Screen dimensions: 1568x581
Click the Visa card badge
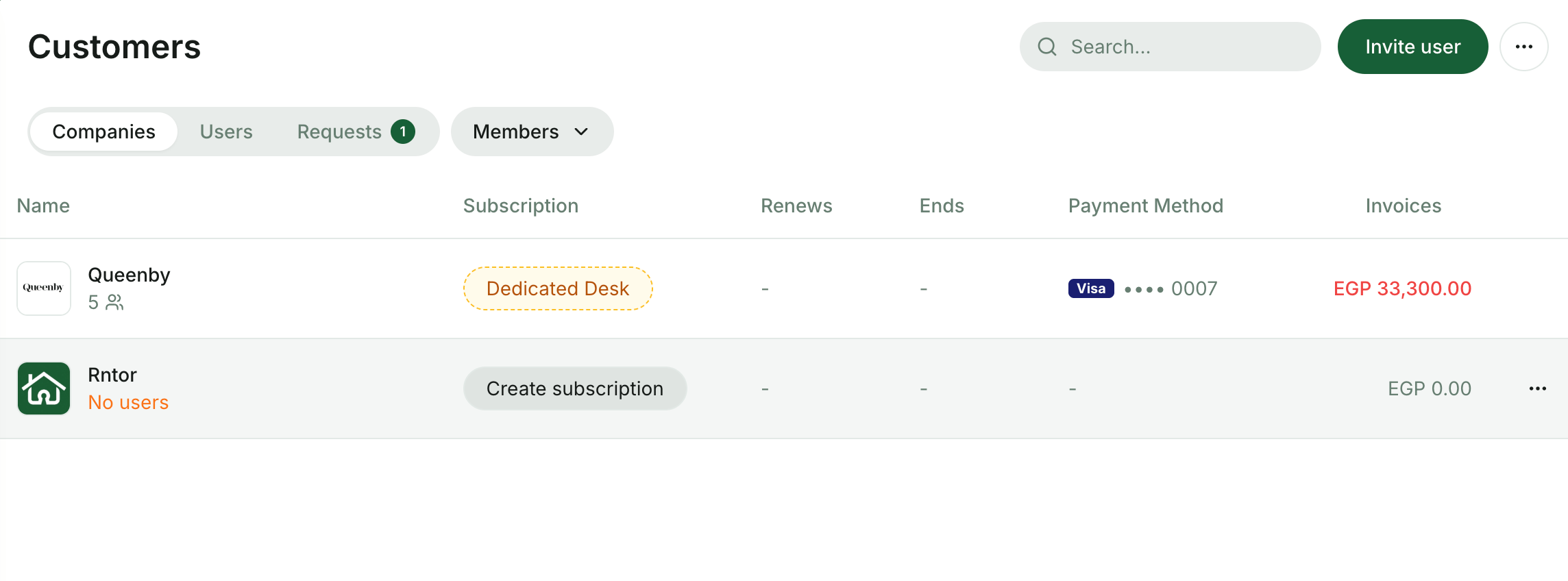click(x=1091, y=288)
